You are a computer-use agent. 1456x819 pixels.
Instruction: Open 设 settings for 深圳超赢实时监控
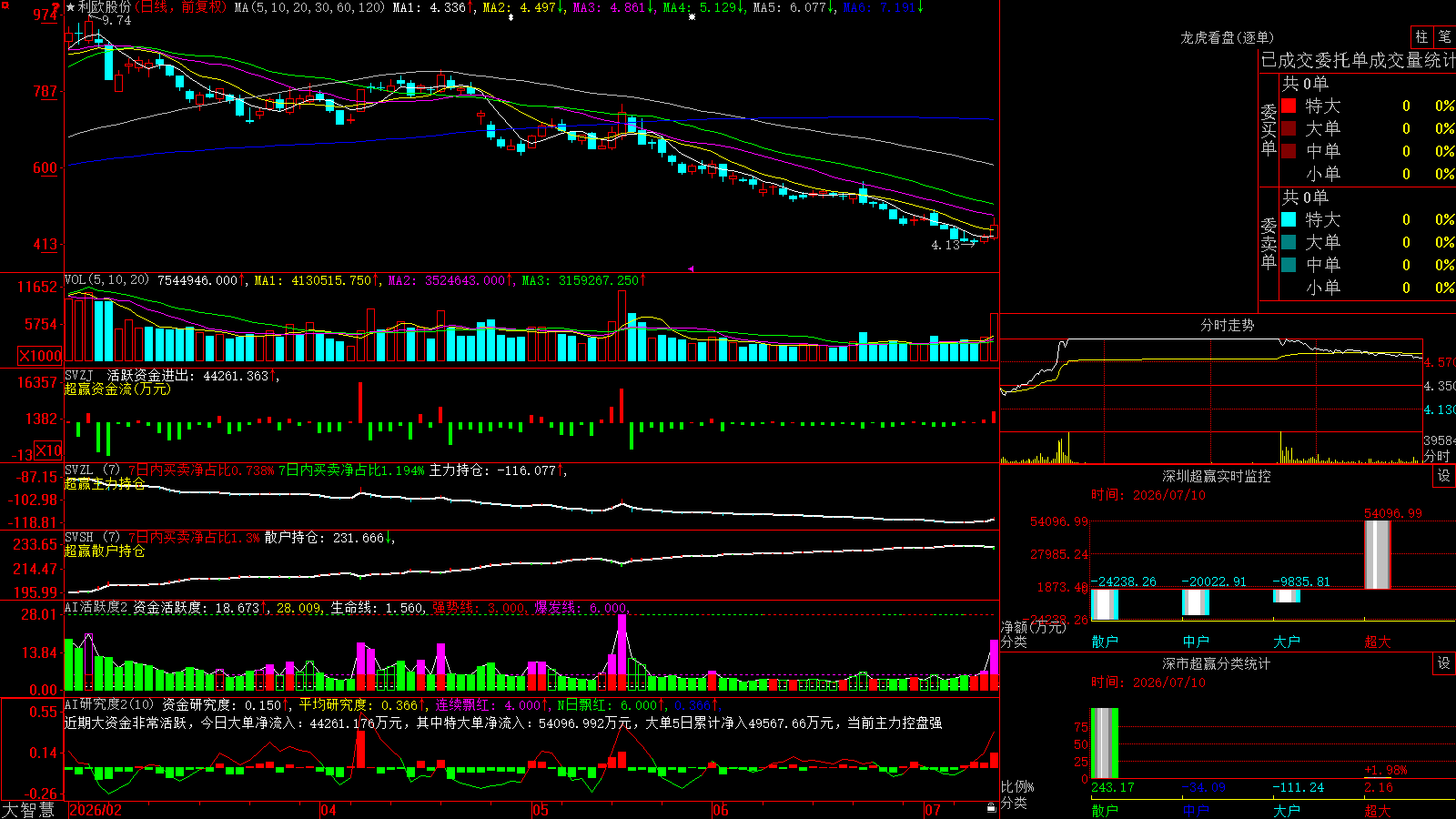point(1444,476)
